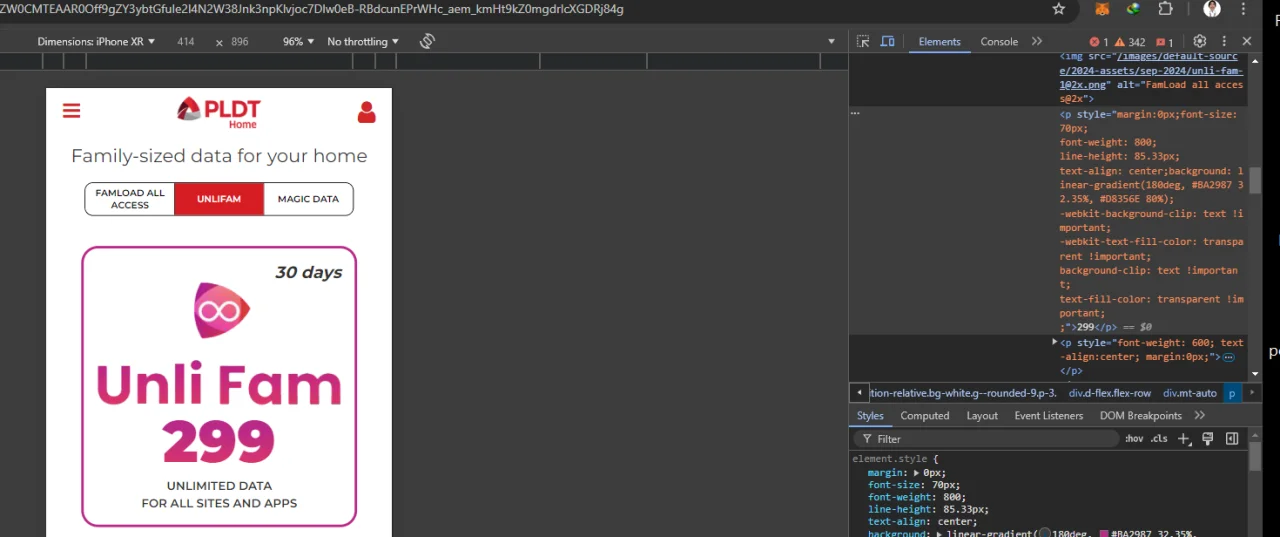Toggle the computed styles sidebar icon

[x=1232, y=439]
